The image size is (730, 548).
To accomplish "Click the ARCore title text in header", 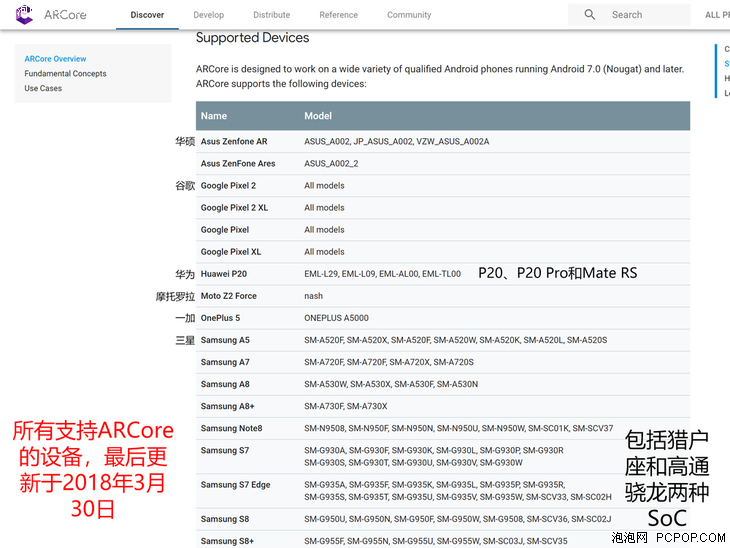I will pos(65,15).
